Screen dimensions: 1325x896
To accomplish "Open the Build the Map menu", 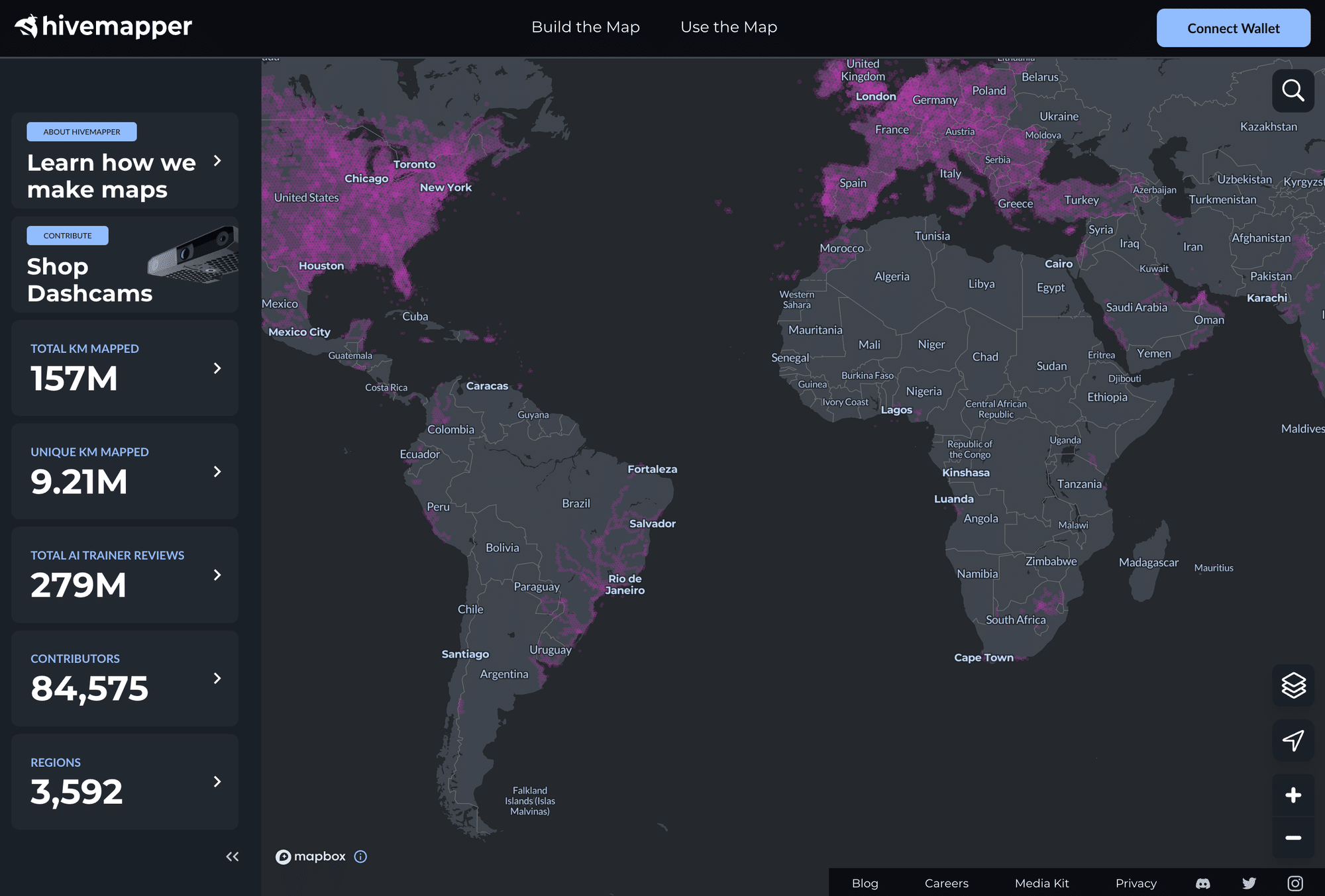I will tap(586, 27).
